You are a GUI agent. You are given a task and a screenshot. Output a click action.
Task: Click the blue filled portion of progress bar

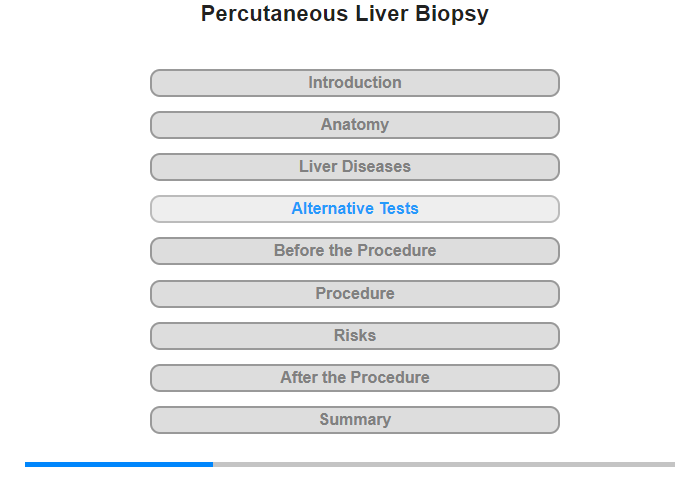pos(119,464)
